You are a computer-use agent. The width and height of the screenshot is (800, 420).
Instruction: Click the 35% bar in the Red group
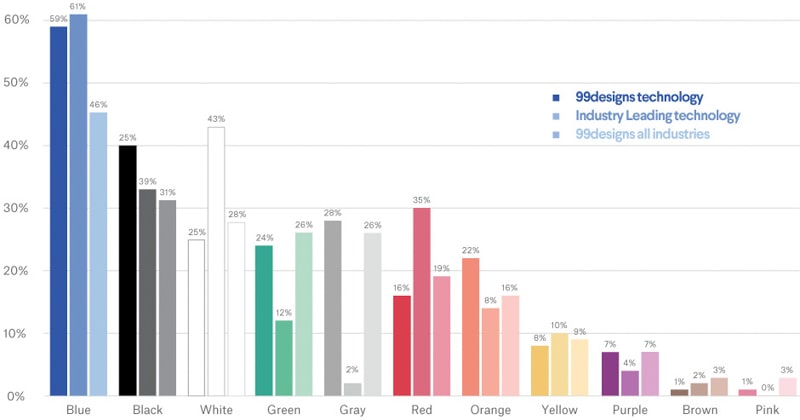tap(421, 301)
